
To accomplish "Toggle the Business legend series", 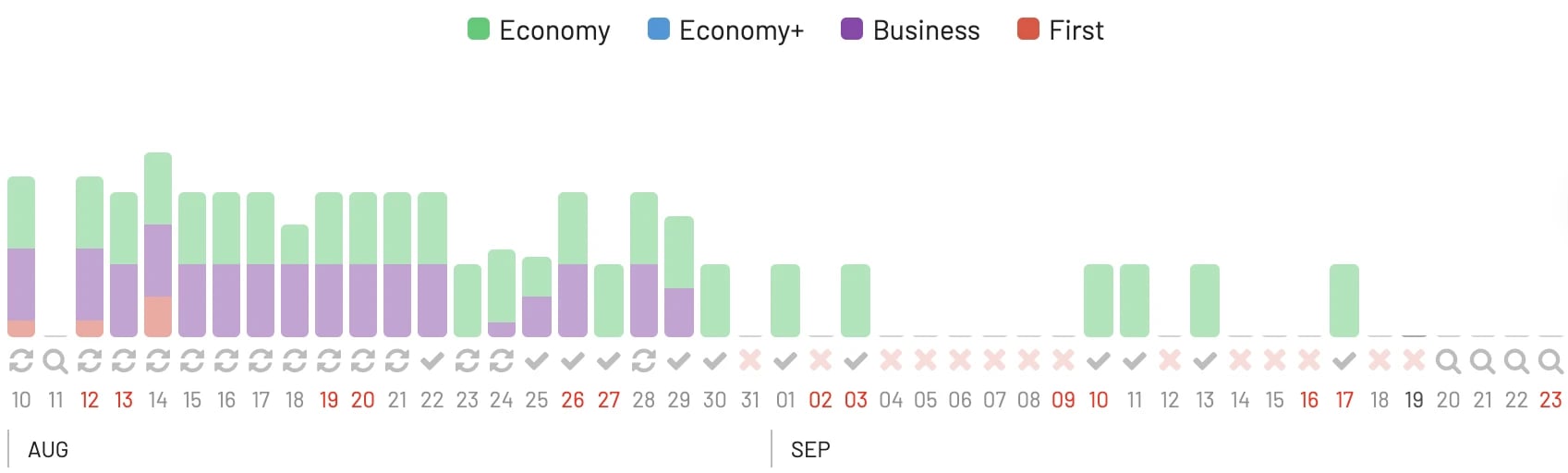I will point(910,30).
